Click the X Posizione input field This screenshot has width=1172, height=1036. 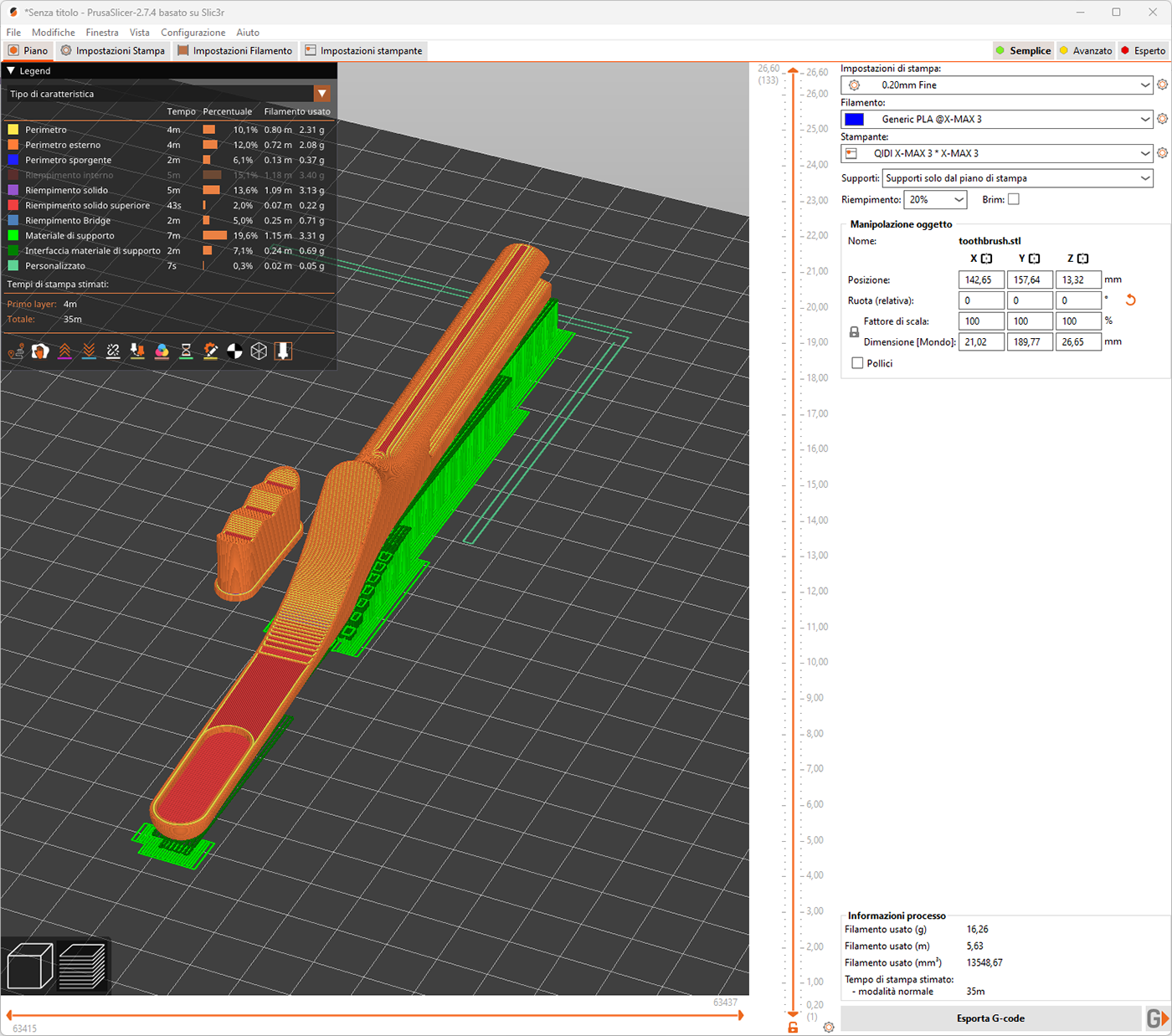click(x=980, y=280)
